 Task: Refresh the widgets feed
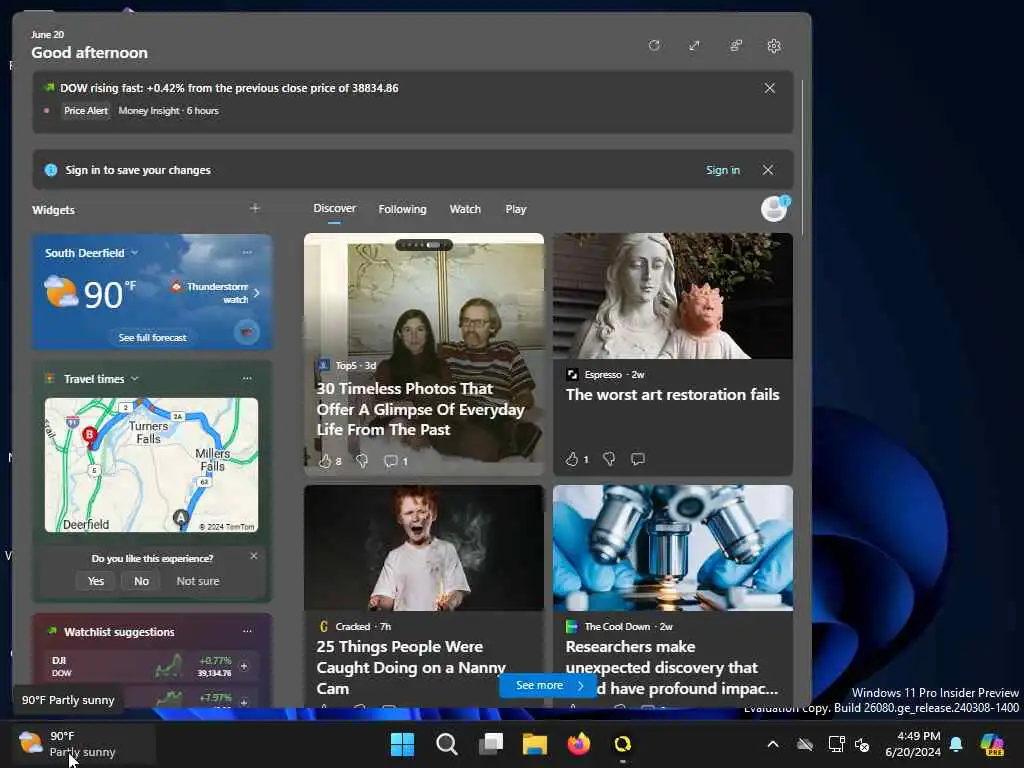pos(654,46)
